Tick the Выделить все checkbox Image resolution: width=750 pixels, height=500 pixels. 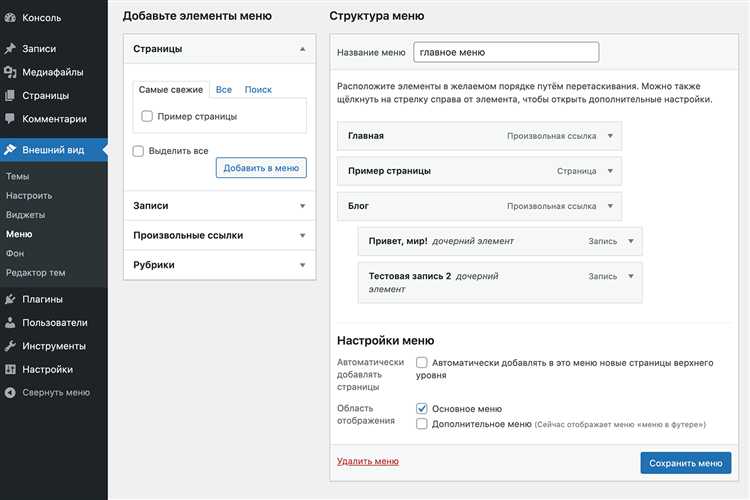coord(138,151)
